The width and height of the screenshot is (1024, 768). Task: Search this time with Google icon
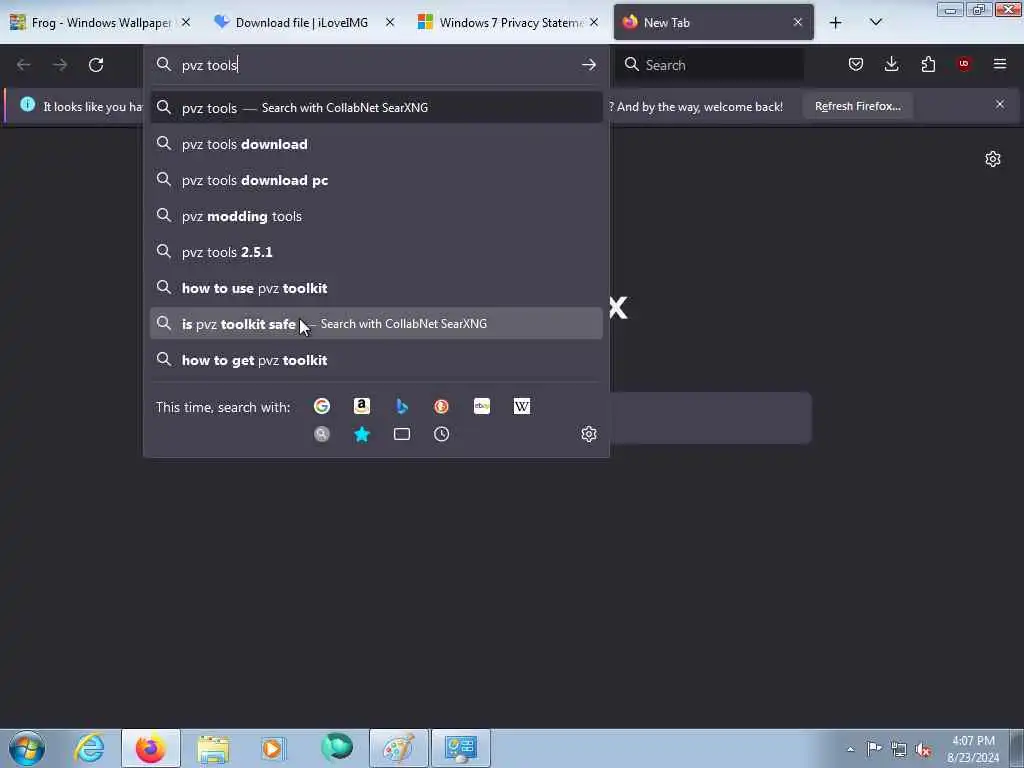(x=322, y=406)
